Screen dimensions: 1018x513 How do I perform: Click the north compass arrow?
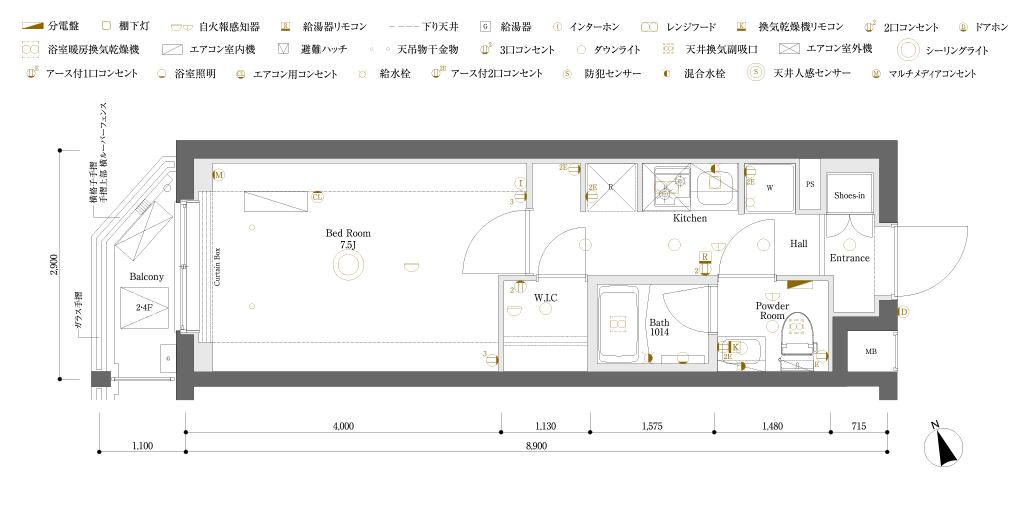click(x=942, y=447)
